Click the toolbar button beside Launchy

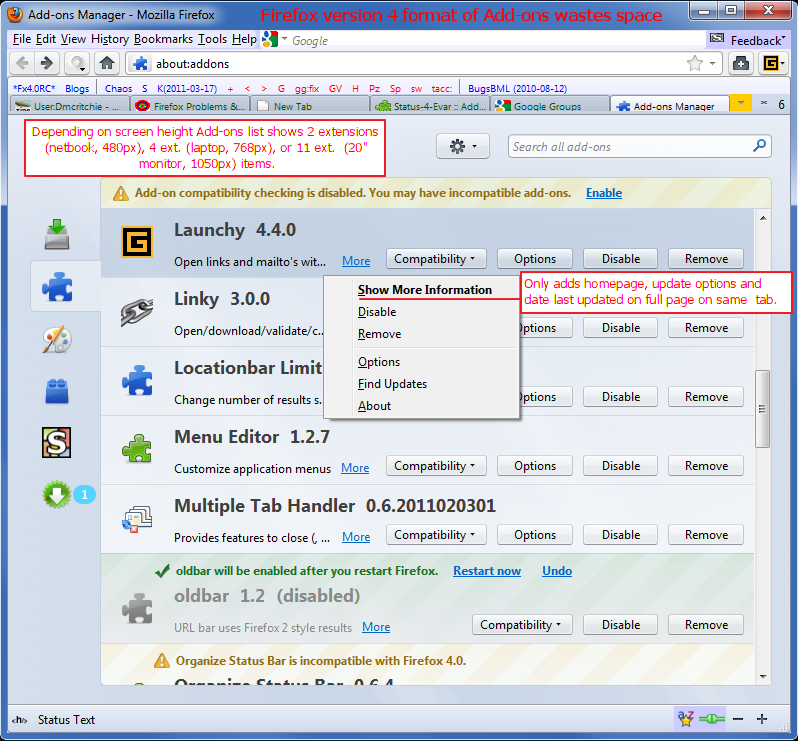pyautogui.click(x=741, y=64)
